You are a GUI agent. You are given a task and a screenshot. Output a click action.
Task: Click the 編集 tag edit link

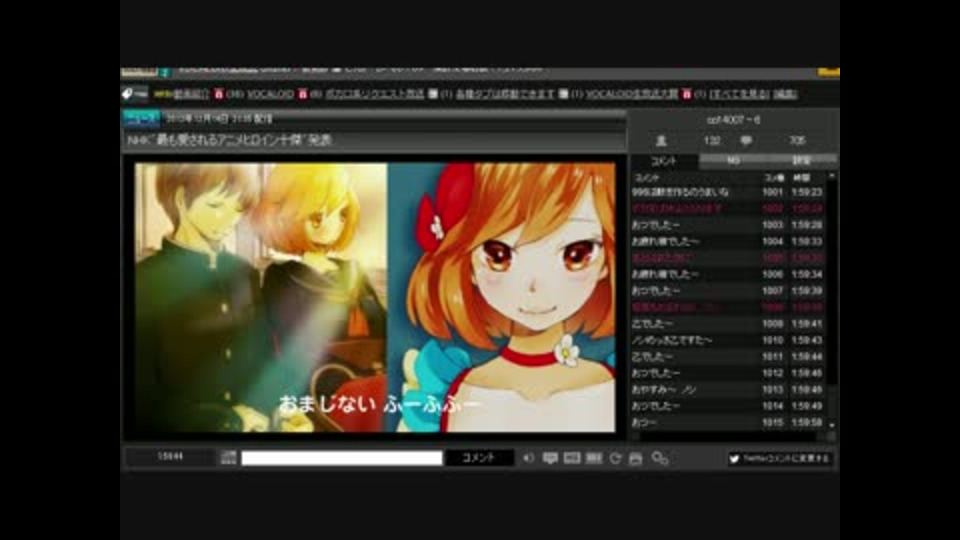(786, 94)
